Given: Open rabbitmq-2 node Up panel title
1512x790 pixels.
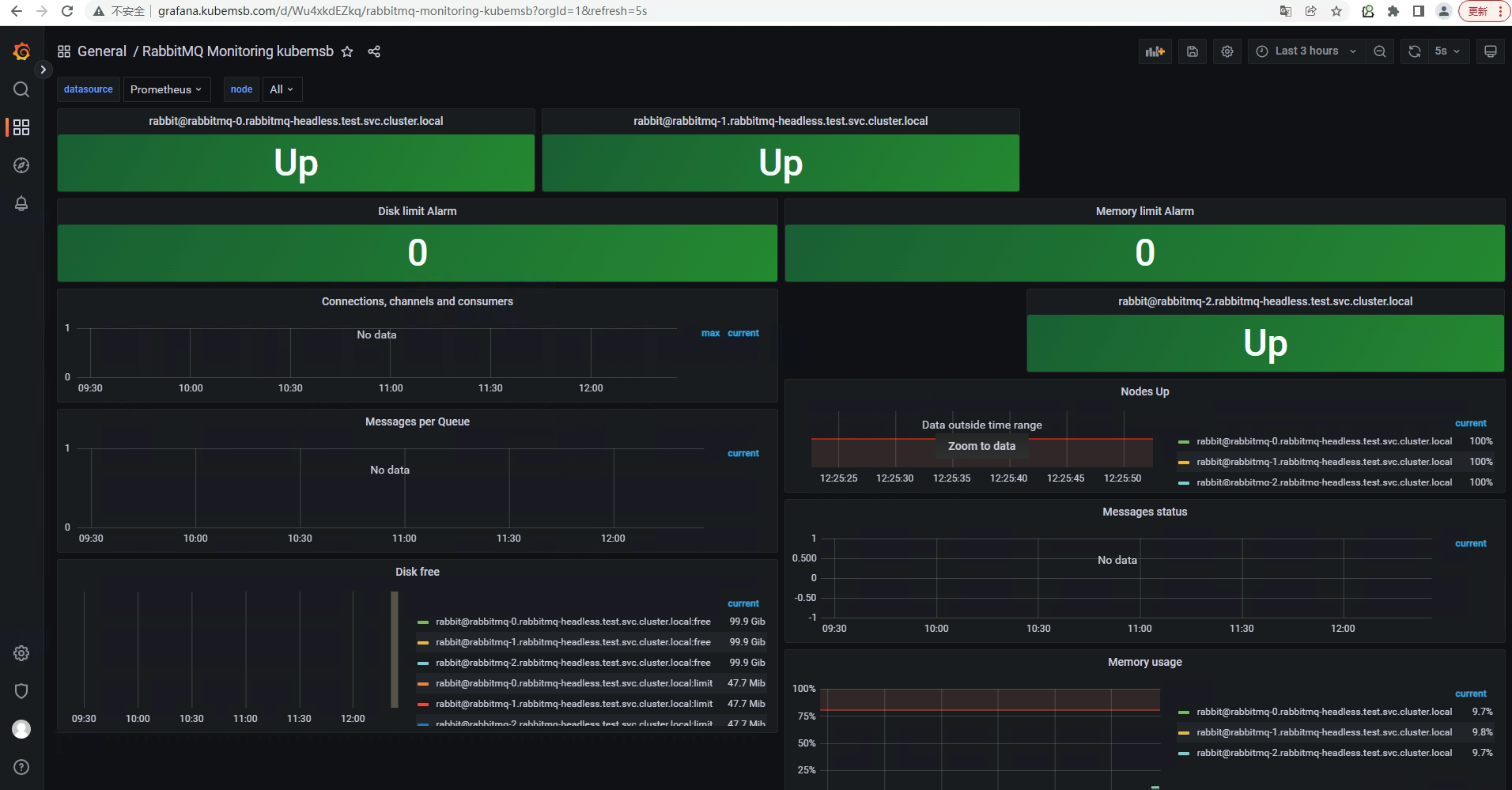Looking at the screenshot, I should click(x=1265, y=301).
